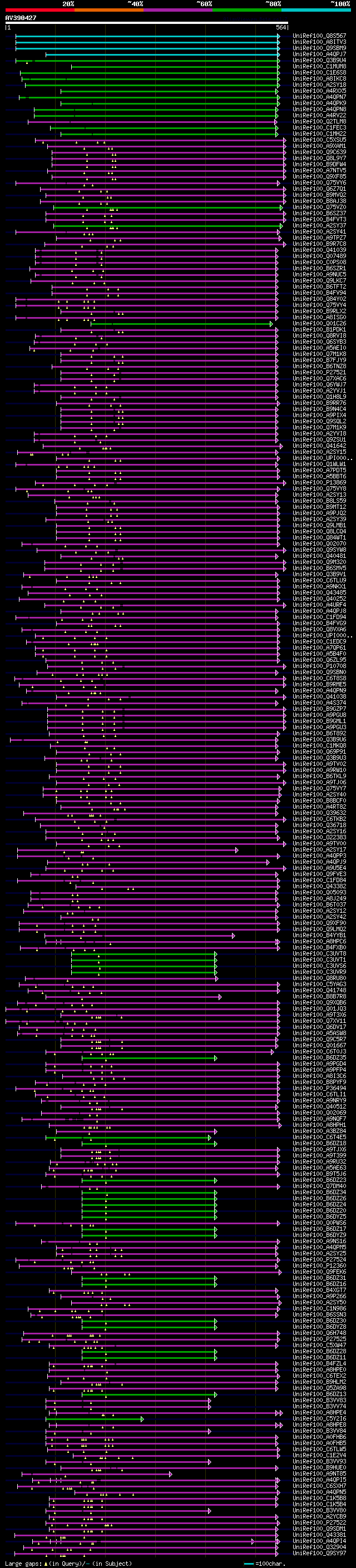356x1568 pixels.
Task: Click label UniRef100_Q9C639
Action: tap(319, 152)
